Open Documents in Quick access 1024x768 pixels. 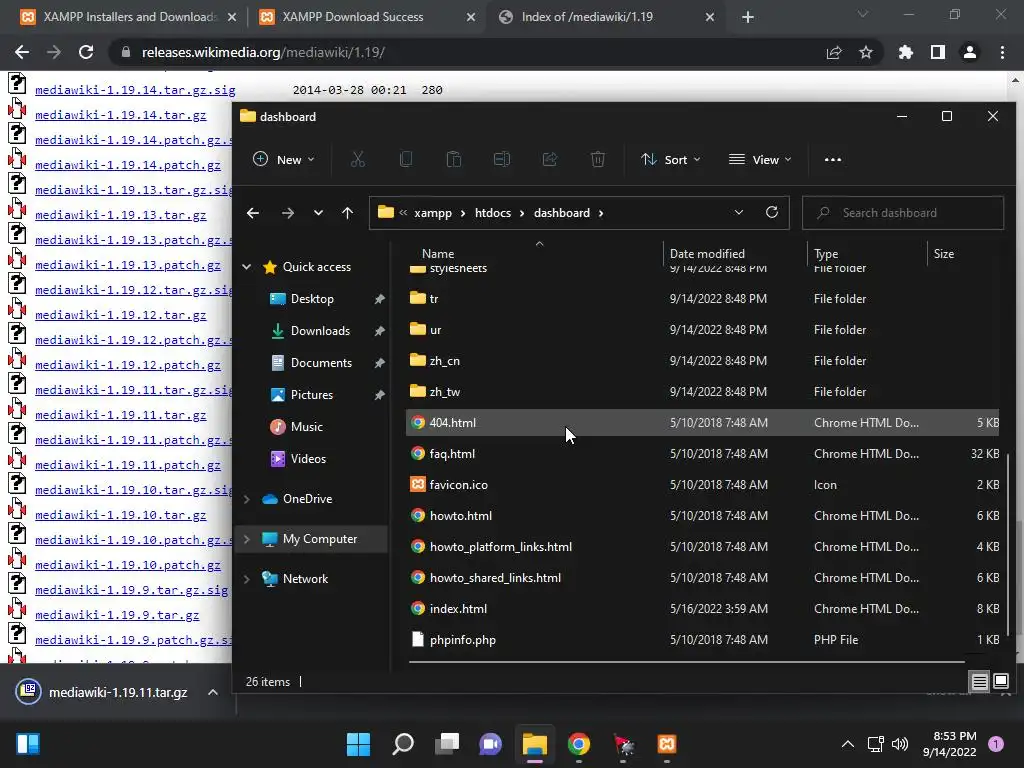[321, 362]
